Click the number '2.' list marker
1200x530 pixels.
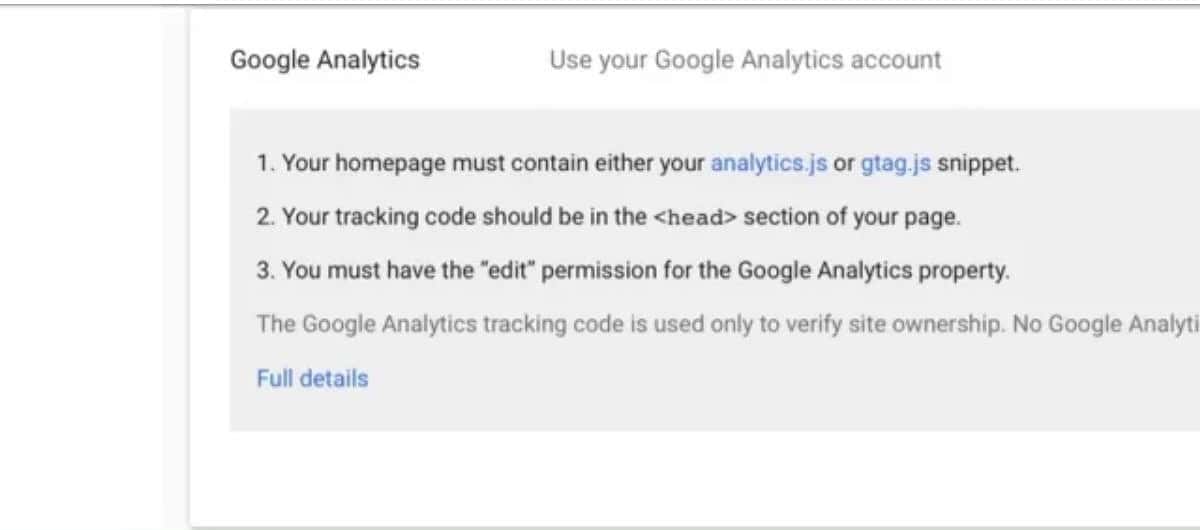pos(265,218)
